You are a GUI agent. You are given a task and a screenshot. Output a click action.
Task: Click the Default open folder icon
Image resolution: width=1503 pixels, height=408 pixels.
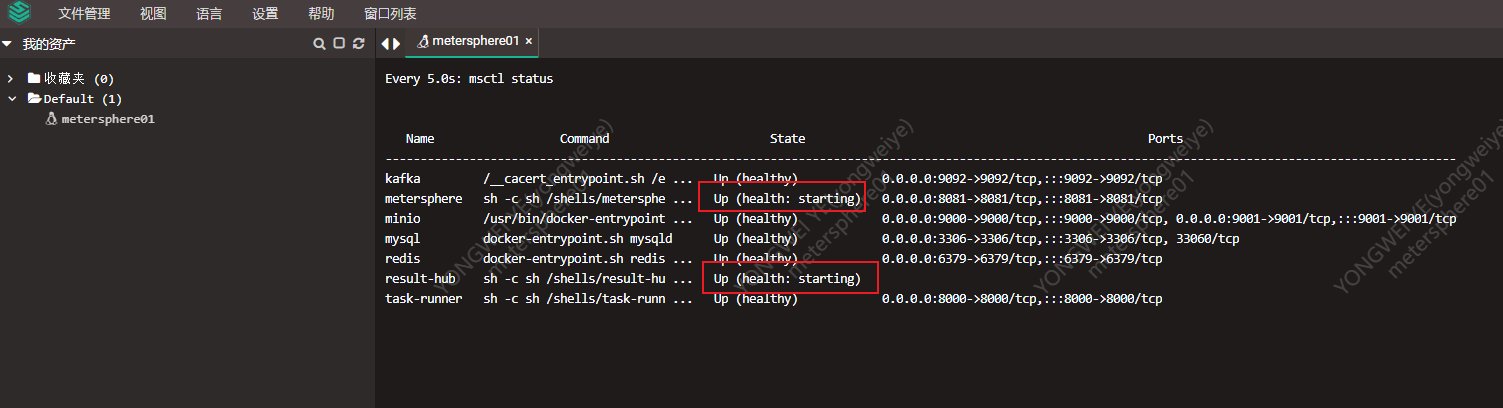coord(34,99)
